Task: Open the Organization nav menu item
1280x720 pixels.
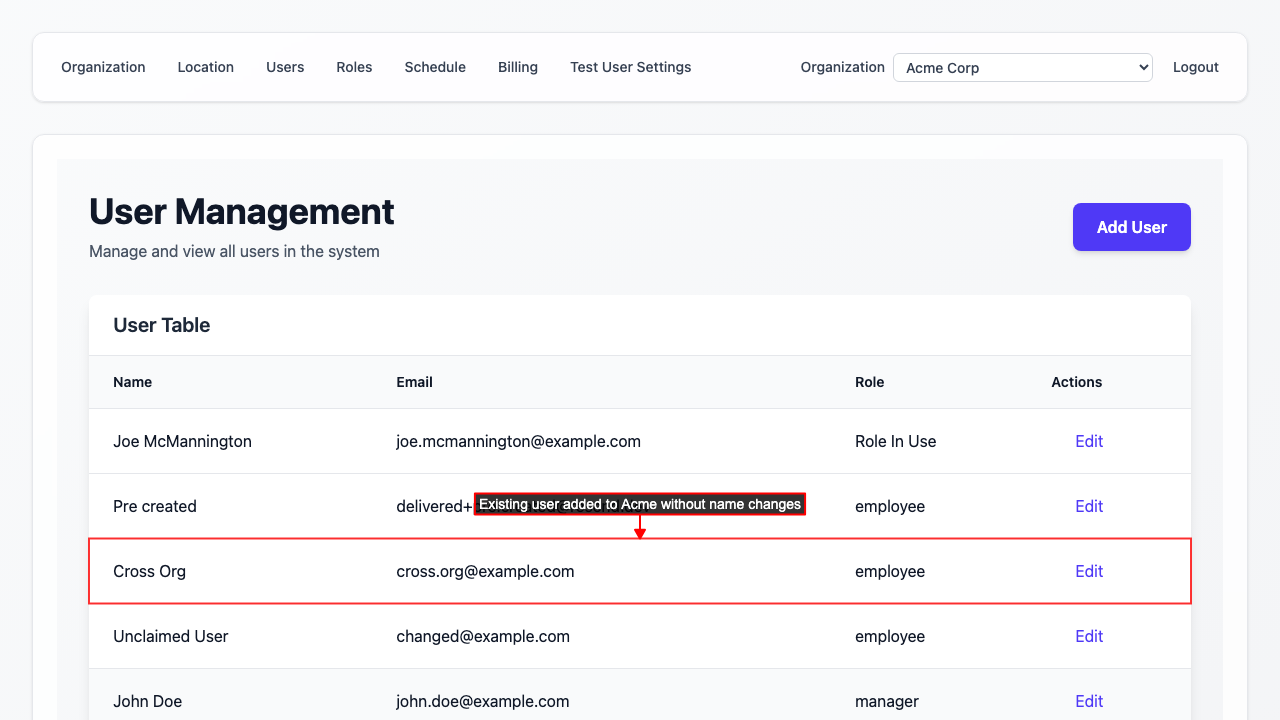Action: tap(103, 67)
